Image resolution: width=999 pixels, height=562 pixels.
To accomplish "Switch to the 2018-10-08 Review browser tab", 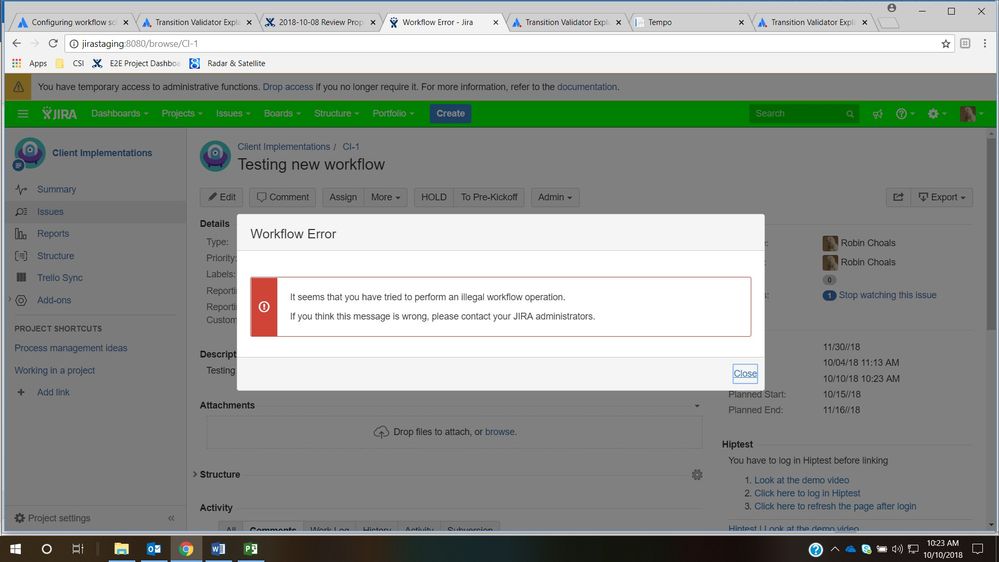I will 320,22.
